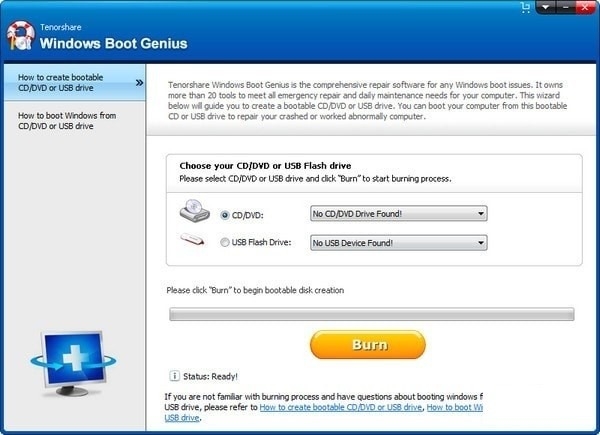Click the CD/DVD drive disc icon
600x435 pixels.
[x=194, y=210]
